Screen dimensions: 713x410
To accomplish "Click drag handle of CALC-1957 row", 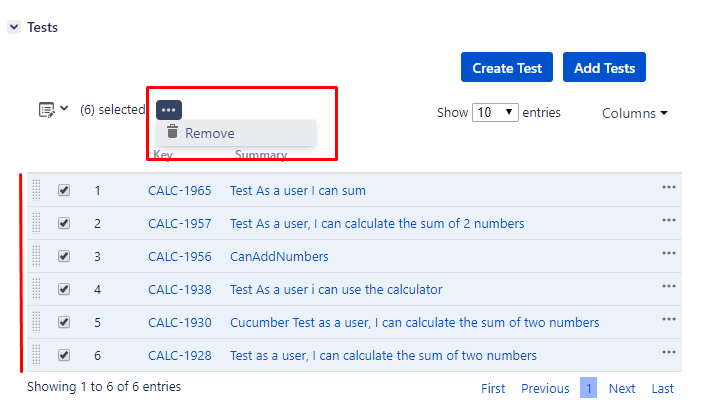I will click(36, 223).
